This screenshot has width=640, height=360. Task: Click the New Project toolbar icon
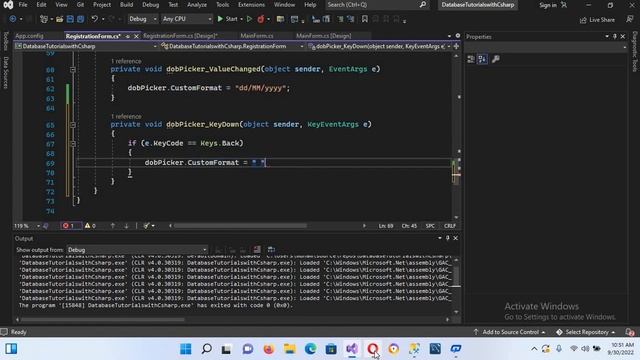tap(44, 19)
